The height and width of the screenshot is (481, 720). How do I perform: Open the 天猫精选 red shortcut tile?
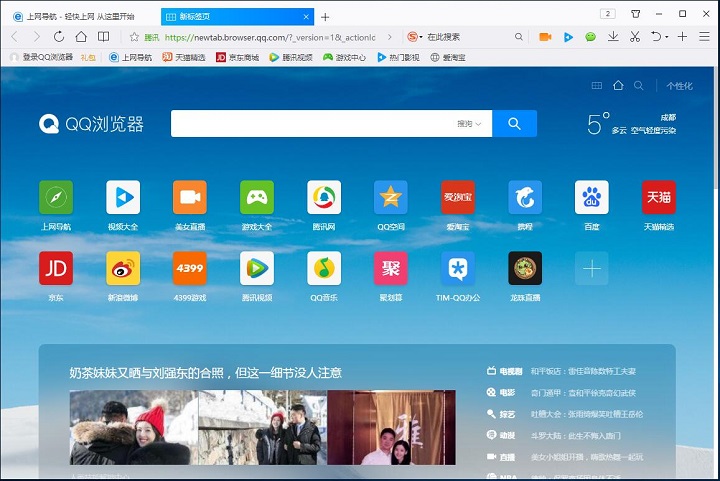[659, 197]
